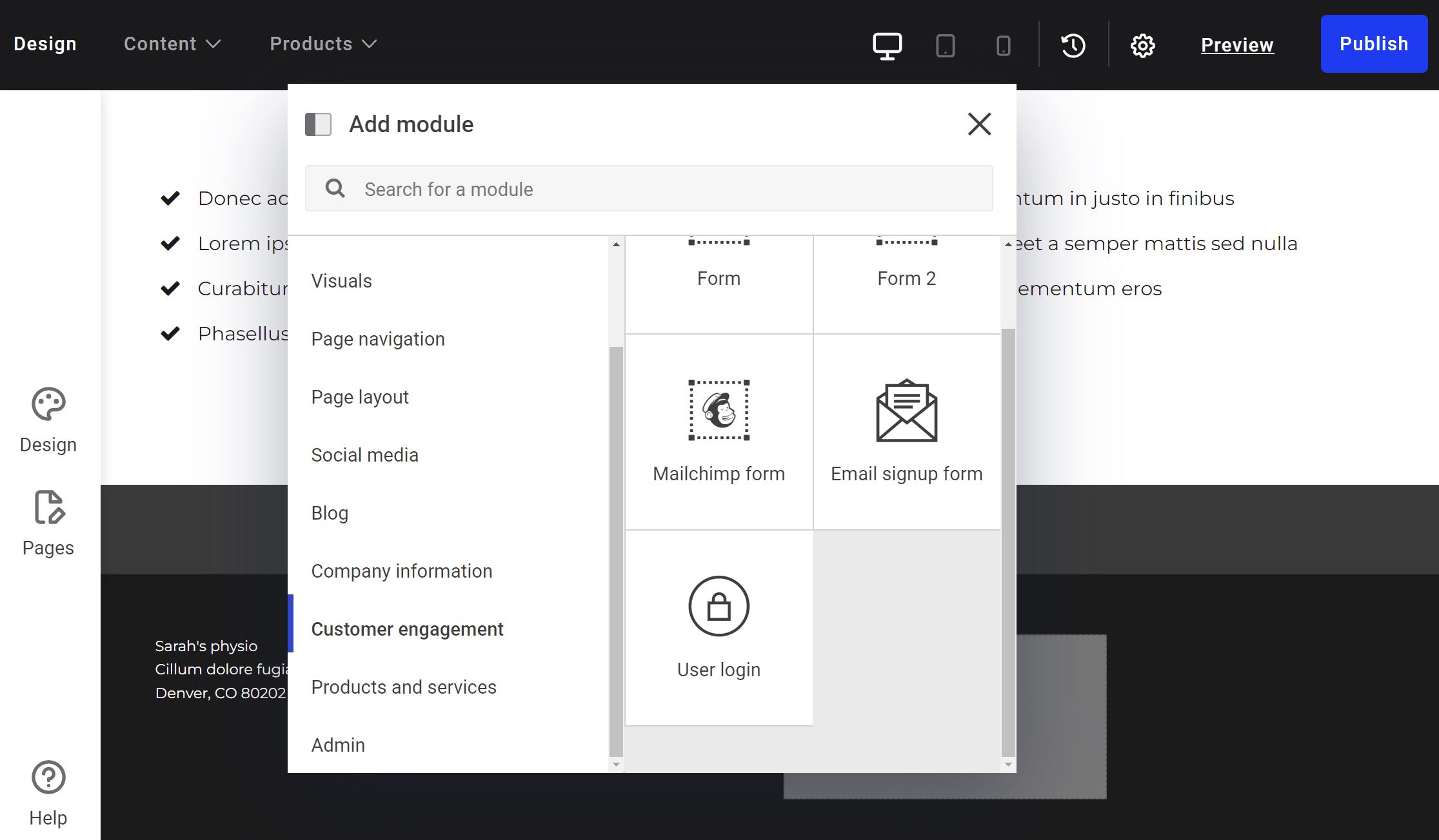
Task: Click category list scroll-up arrow
Action: [616, 244]
